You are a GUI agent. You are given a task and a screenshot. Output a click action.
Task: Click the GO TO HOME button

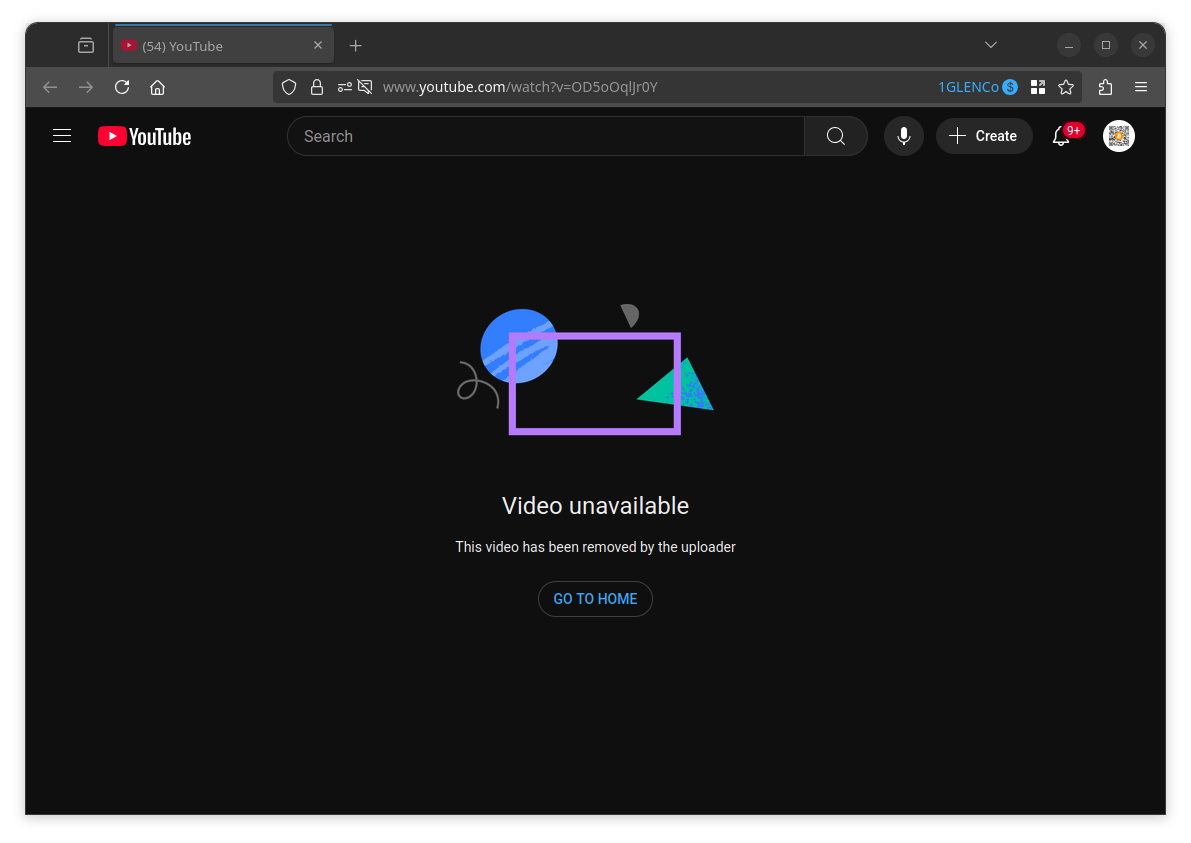(x=596, y=598)
